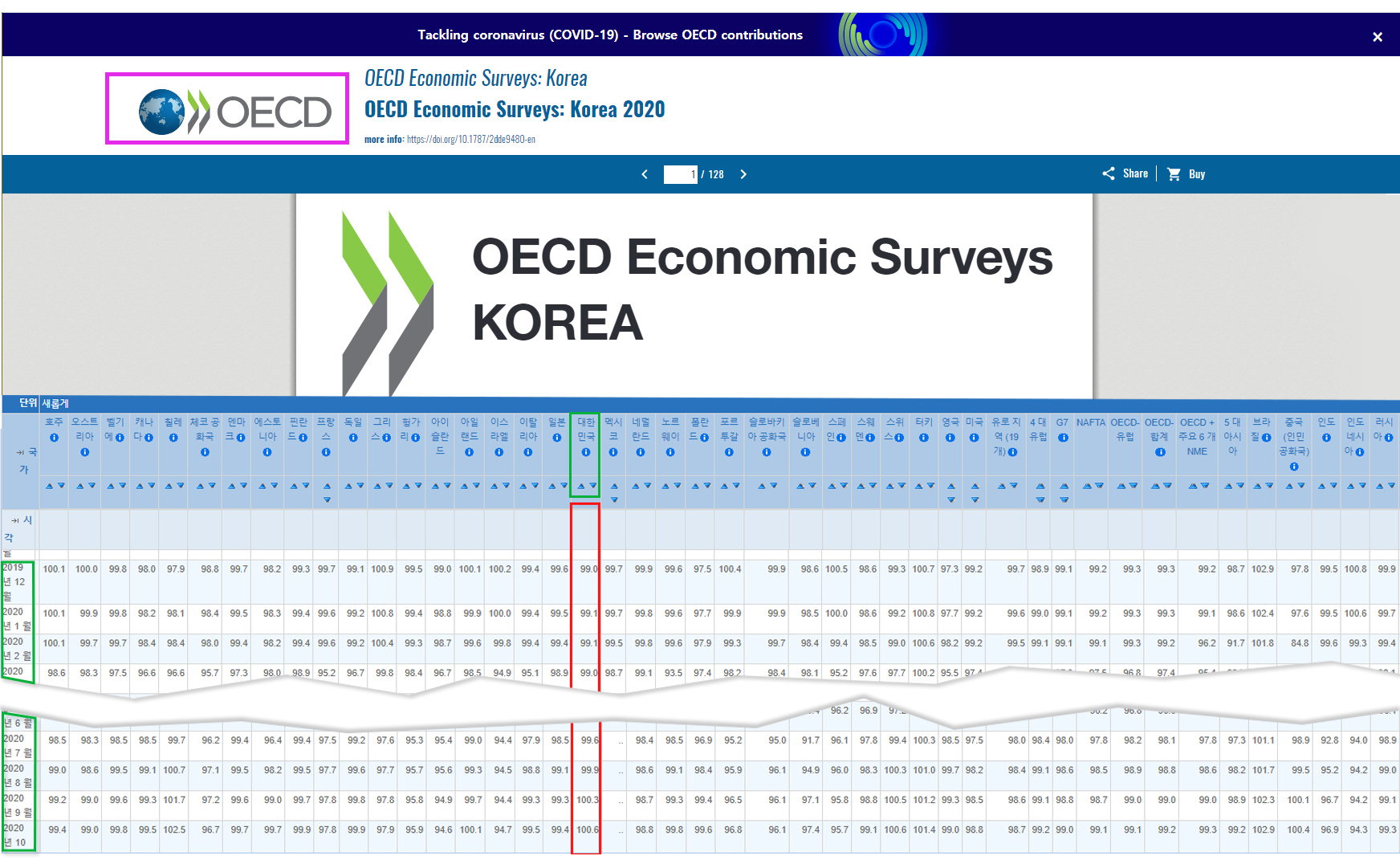Sort NAFTA column ascending with up arrow

click(1087, 486)
